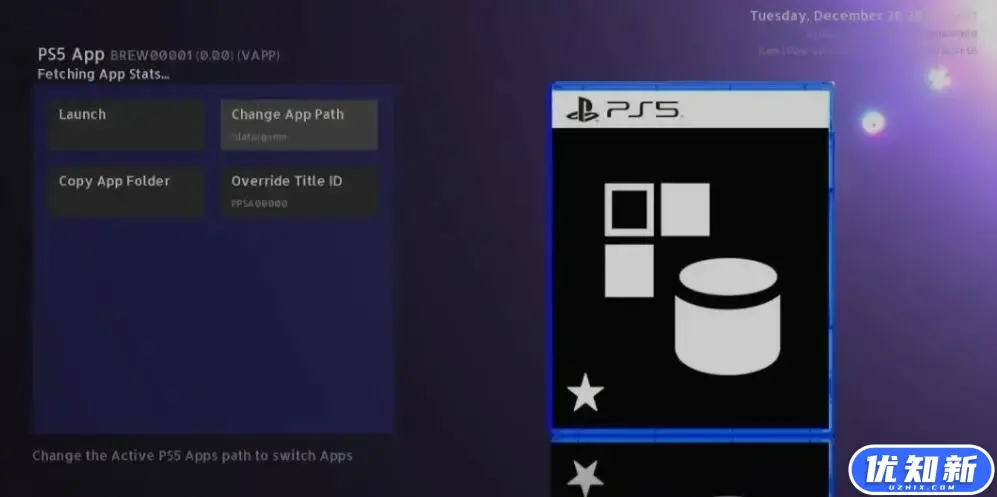Image resolution: width=997 pixels, height=497 pixels.
Task: Launch the PS5 App
Action: [x=126, y=124]
